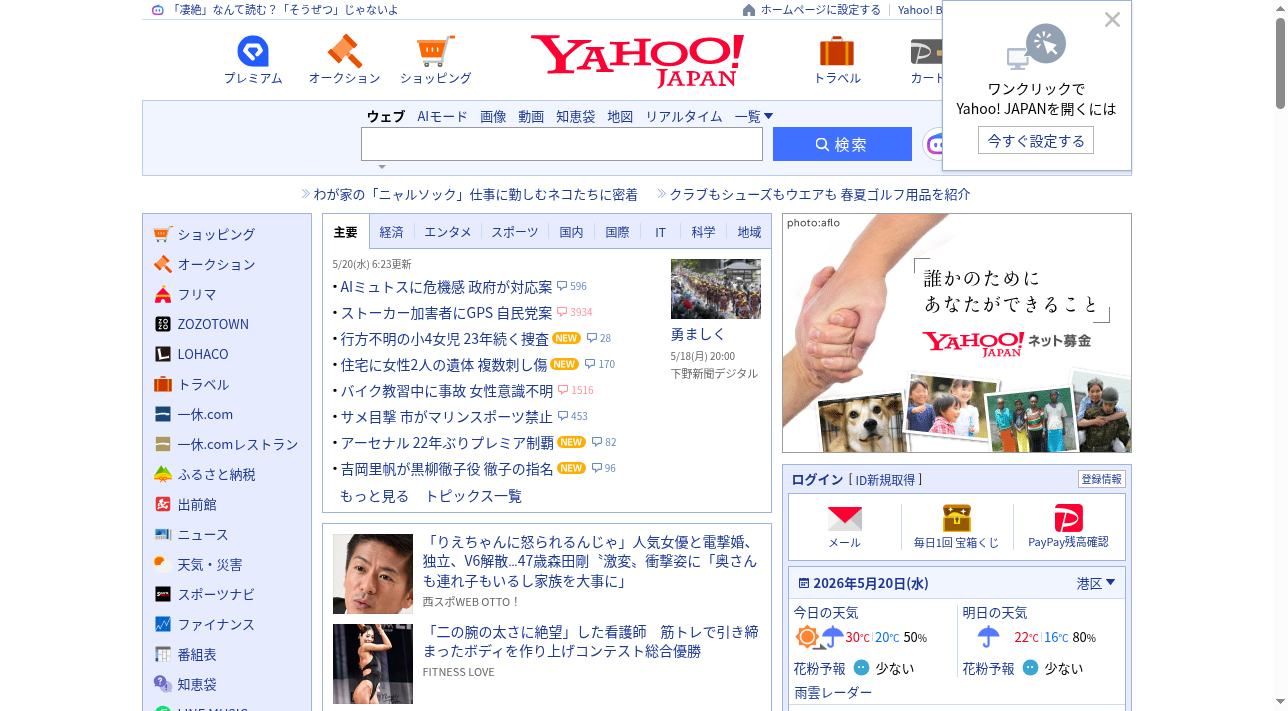Screen dimensions: 1288x711
Task: Switch to the 地域 news tab
Action: 749,232
